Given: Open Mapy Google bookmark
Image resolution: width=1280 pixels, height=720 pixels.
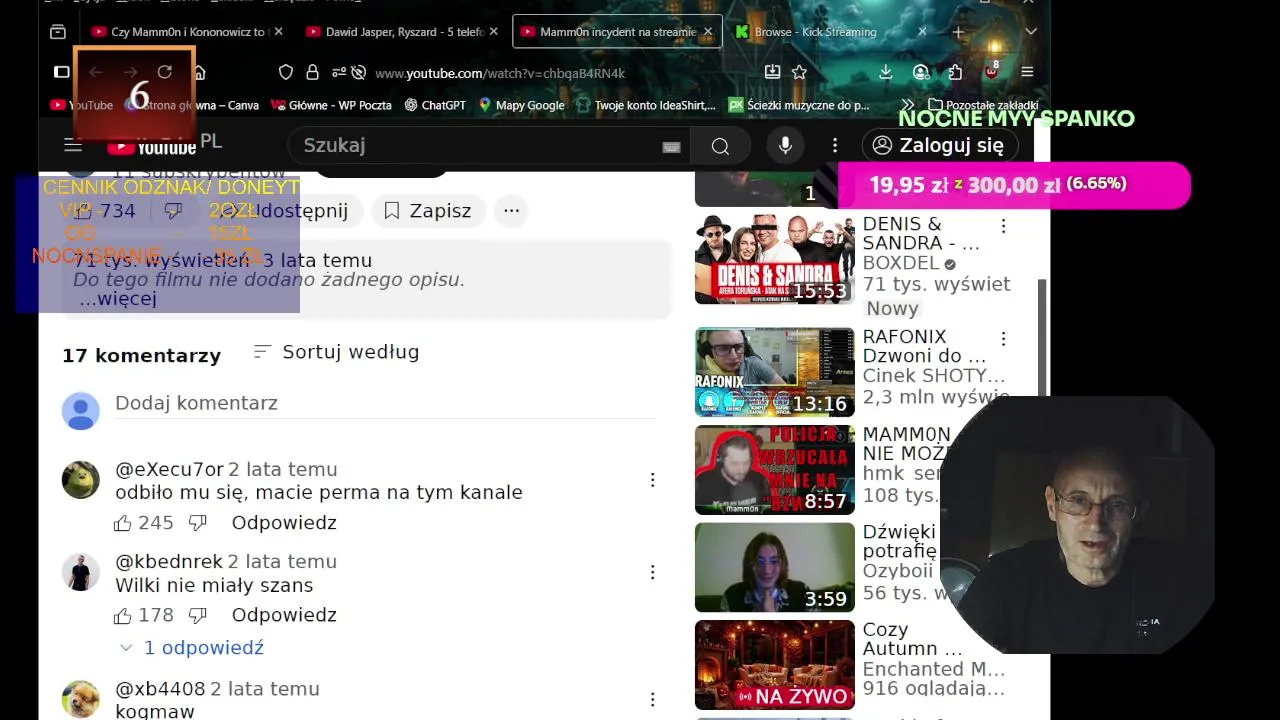Looking at the screenshot, I should pyautogui.click(x=521, y=105).
